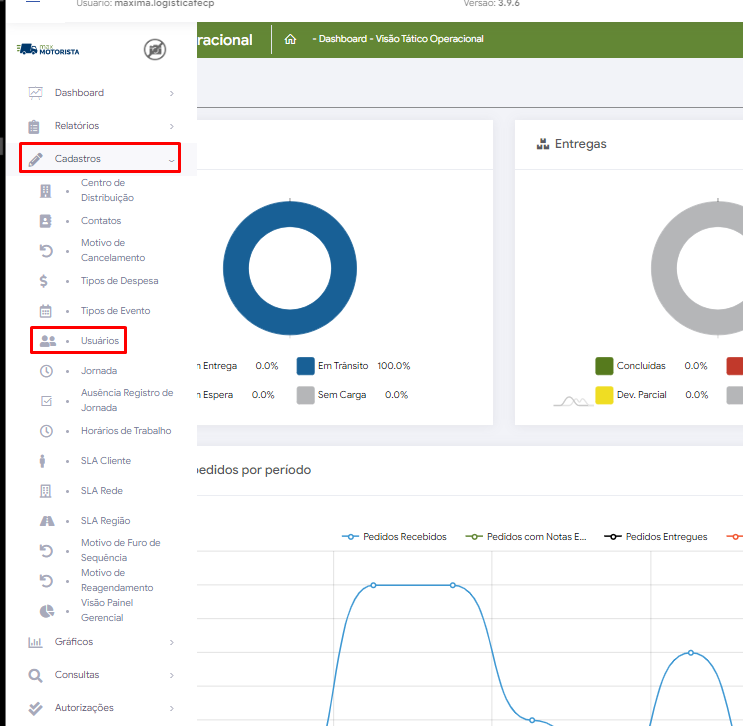Open the Autorizações menu item
Viewport: 743px width, 726px height.
(x=84, y=708)
